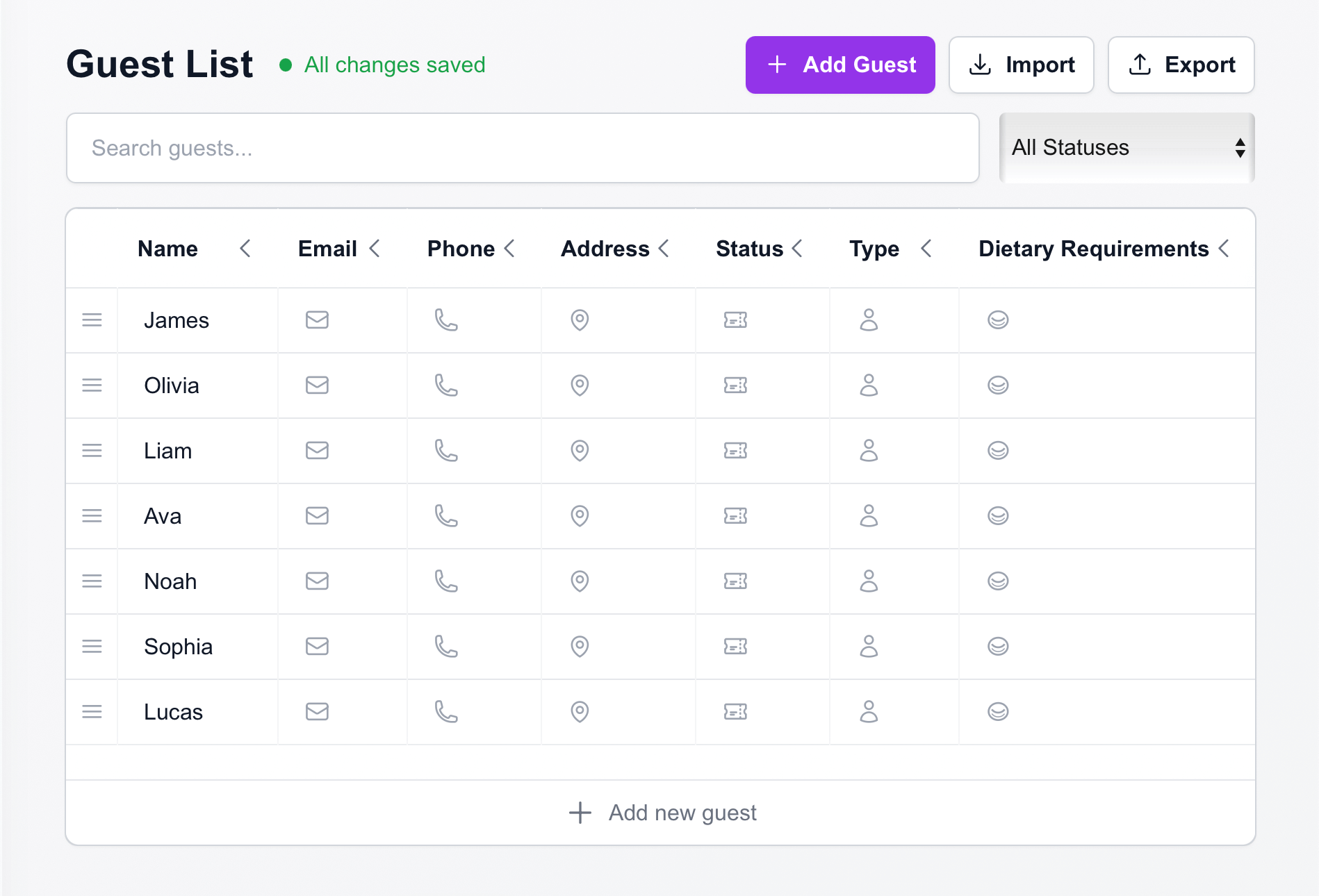
Task: Click the email icon in Lucas's row
Action: pyautogui.click(x=317, y=711)
